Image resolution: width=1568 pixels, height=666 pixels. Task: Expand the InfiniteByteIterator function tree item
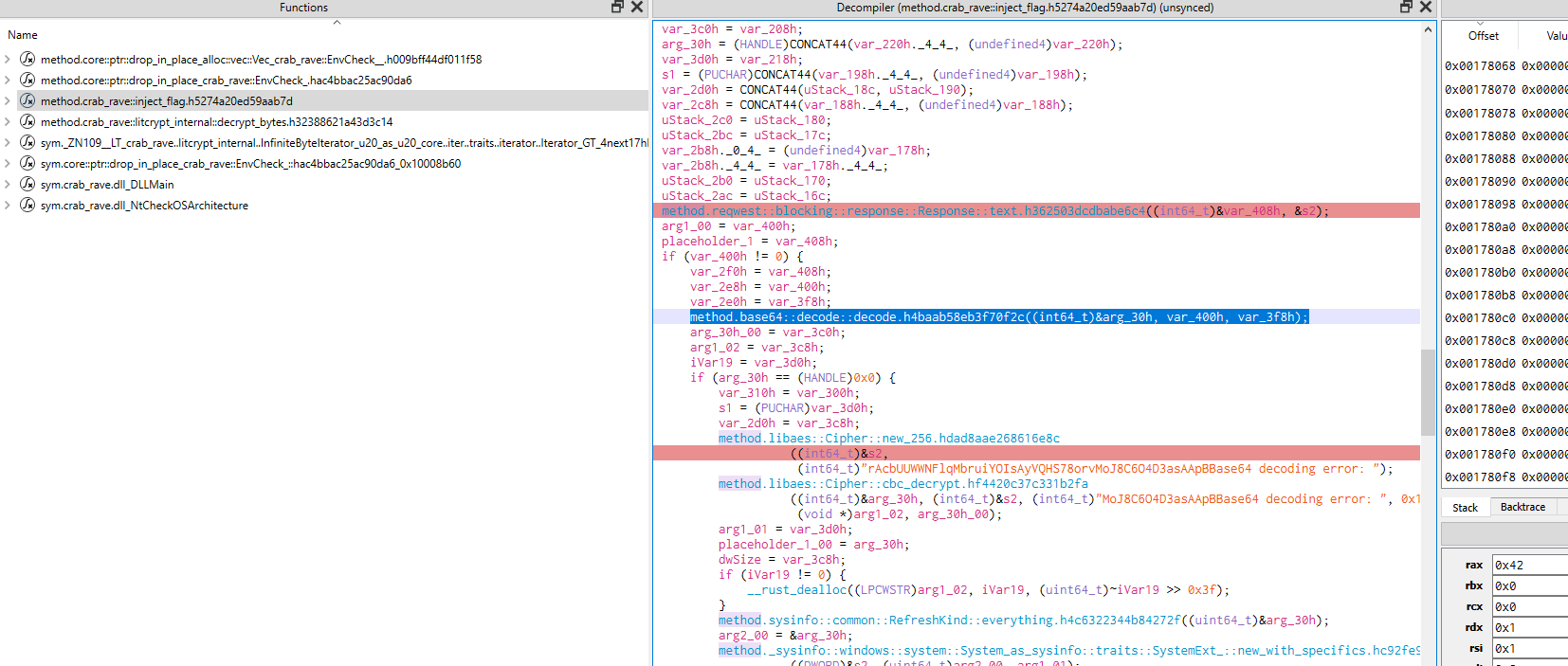pyautogui.click(x=8, y=142)
